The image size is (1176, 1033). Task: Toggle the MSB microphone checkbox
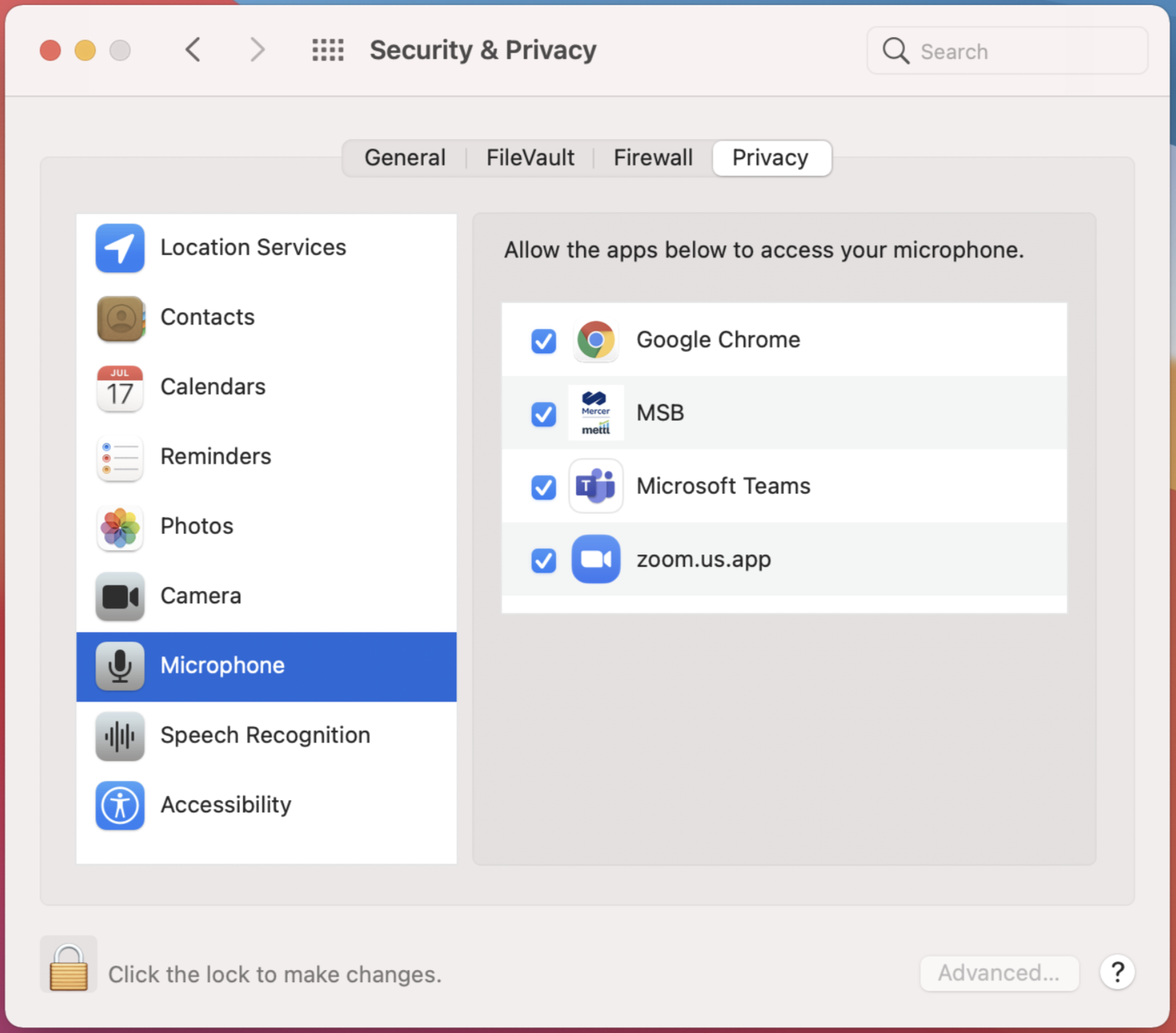544,414
